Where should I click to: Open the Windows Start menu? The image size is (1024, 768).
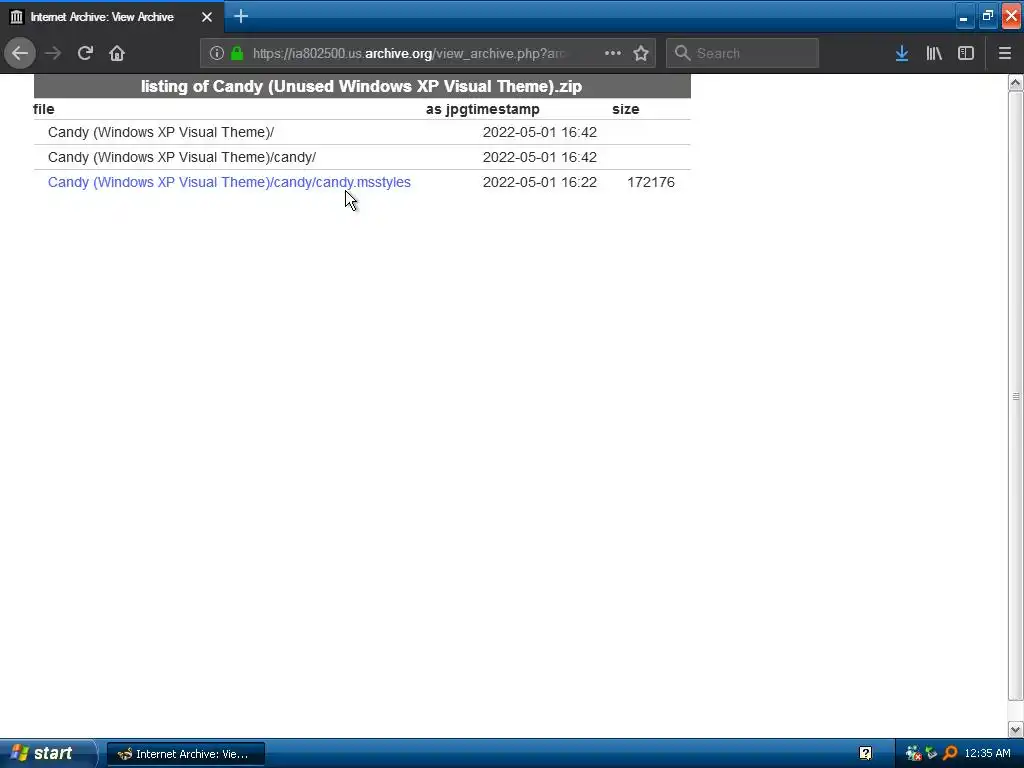[x=48, y=753]
